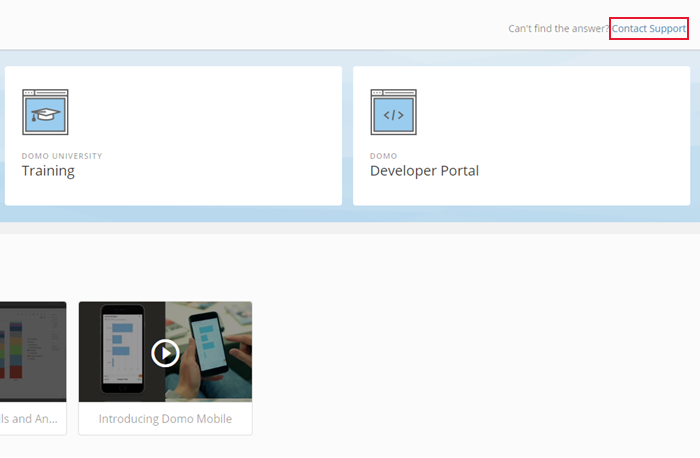Click the "DOMO" label above Developer Portal

tap(383, 156)
